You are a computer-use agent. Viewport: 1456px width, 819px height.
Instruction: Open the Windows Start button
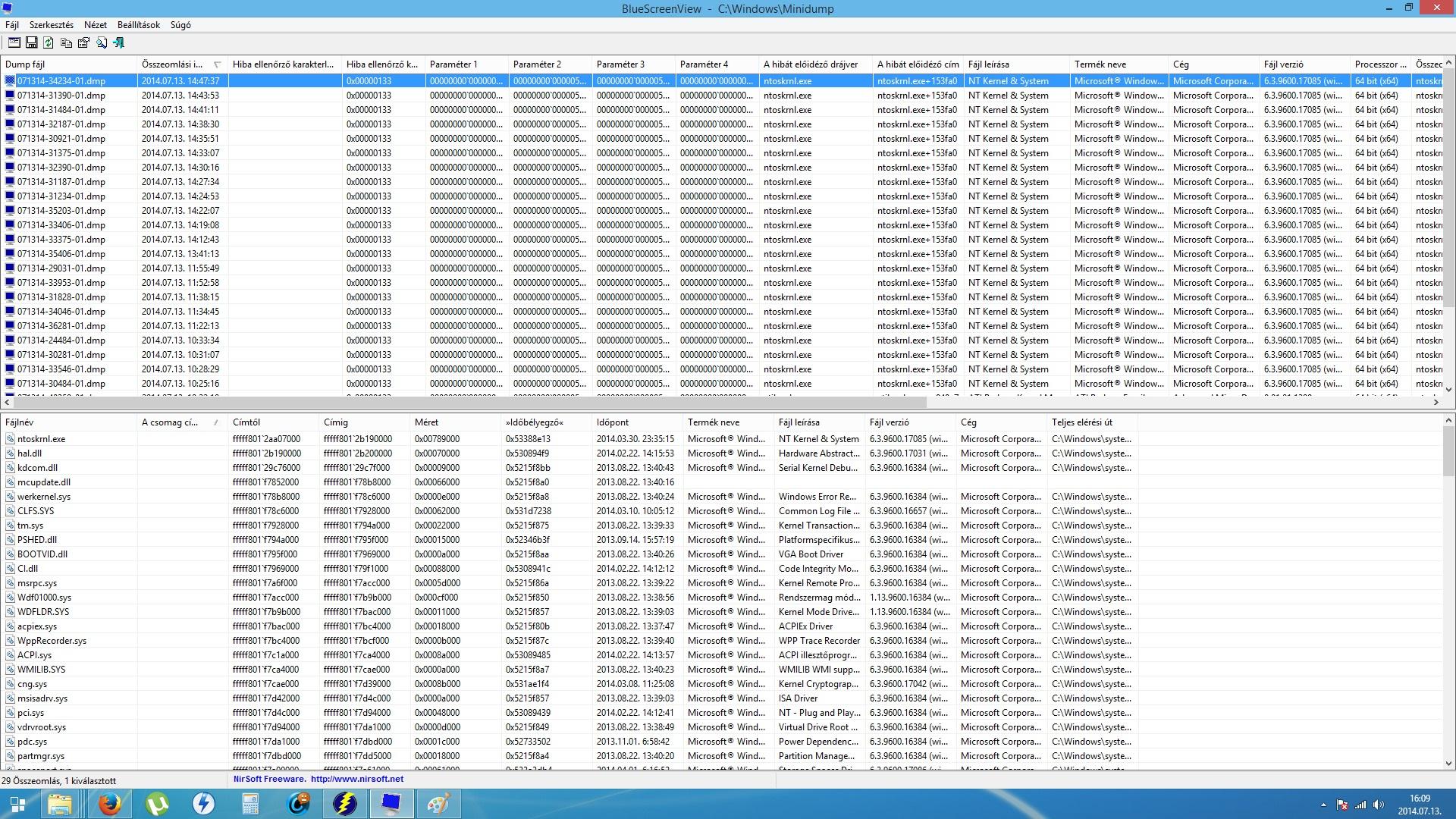[17, 804]
